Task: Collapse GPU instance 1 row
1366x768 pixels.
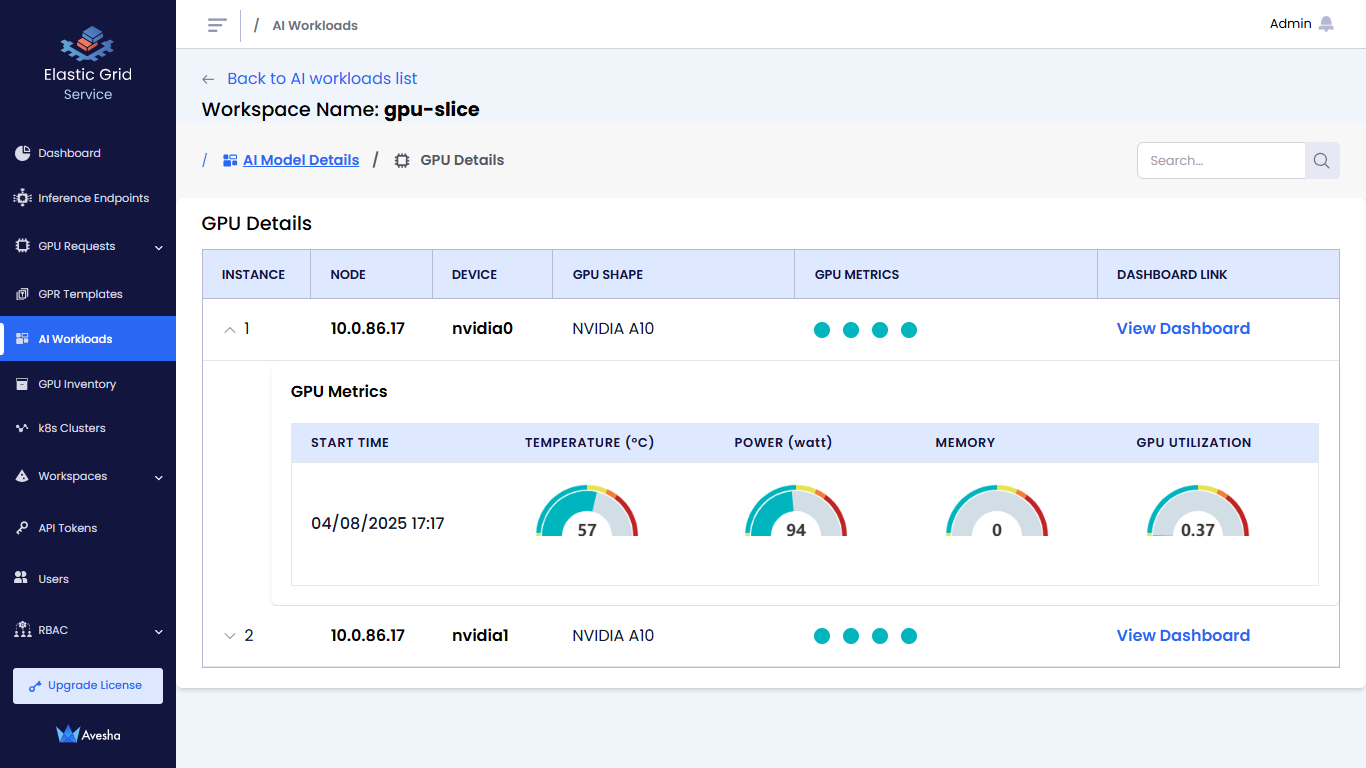Action: click(x=230, y=329)
